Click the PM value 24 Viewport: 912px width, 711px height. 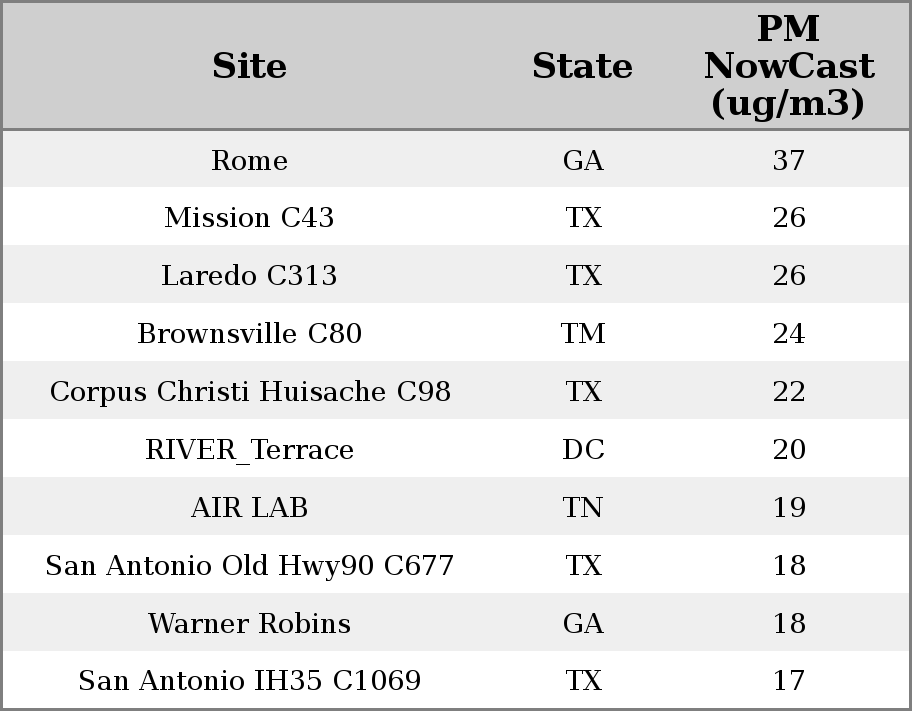tap(789, 333)
